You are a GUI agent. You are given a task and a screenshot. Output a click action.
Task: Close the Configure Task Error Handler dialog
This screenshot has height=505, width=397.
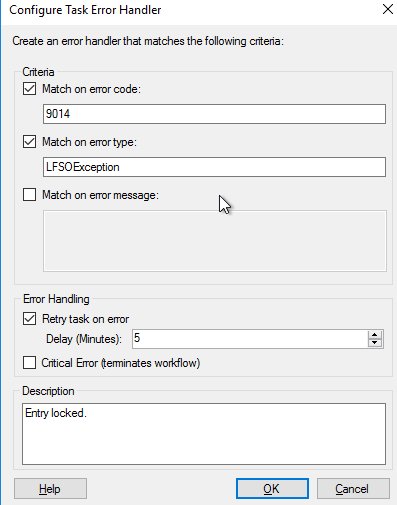pyautogui.click(x=388, y=9)
